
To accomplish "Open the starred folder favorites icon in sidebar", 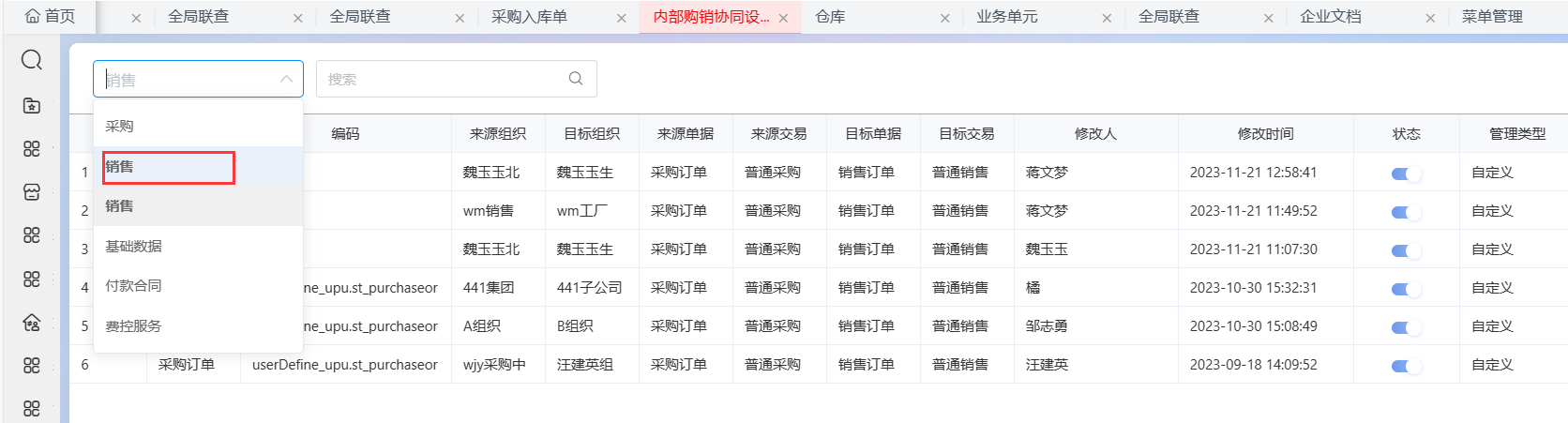I will click(x=32, y=105).
